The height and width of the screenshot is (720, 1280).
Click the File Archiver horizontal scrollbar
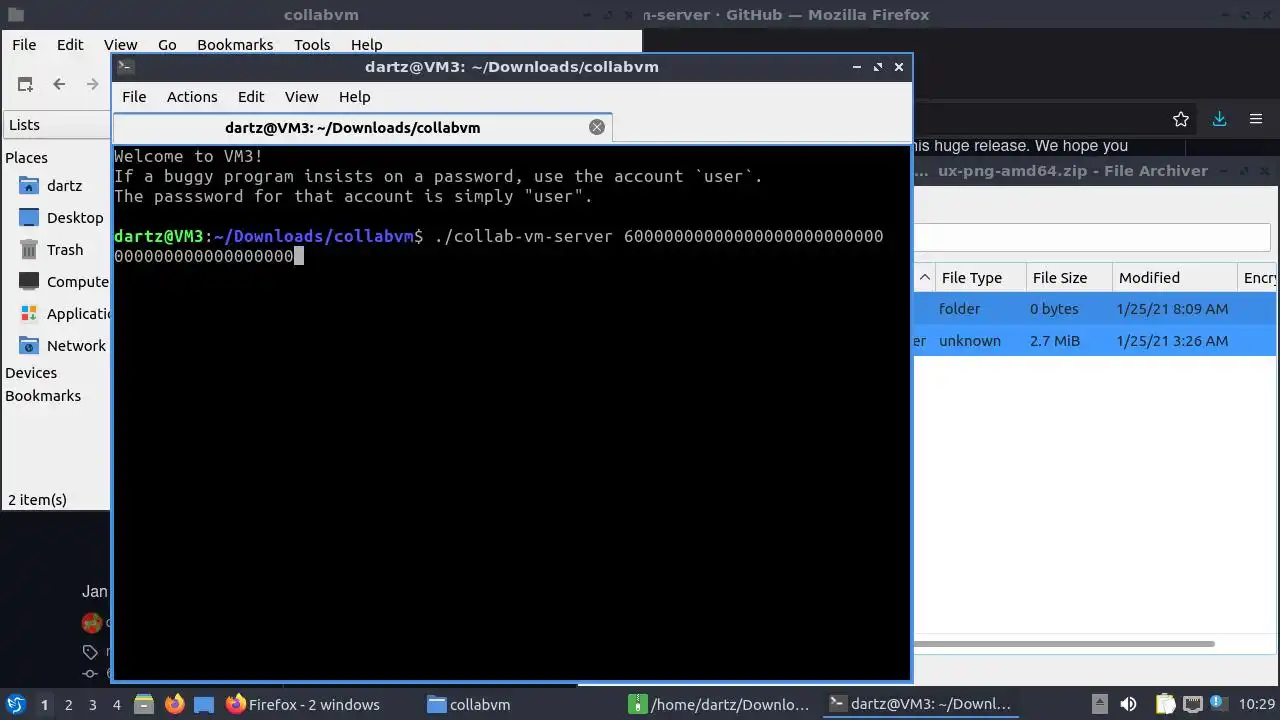(1064, 644)
